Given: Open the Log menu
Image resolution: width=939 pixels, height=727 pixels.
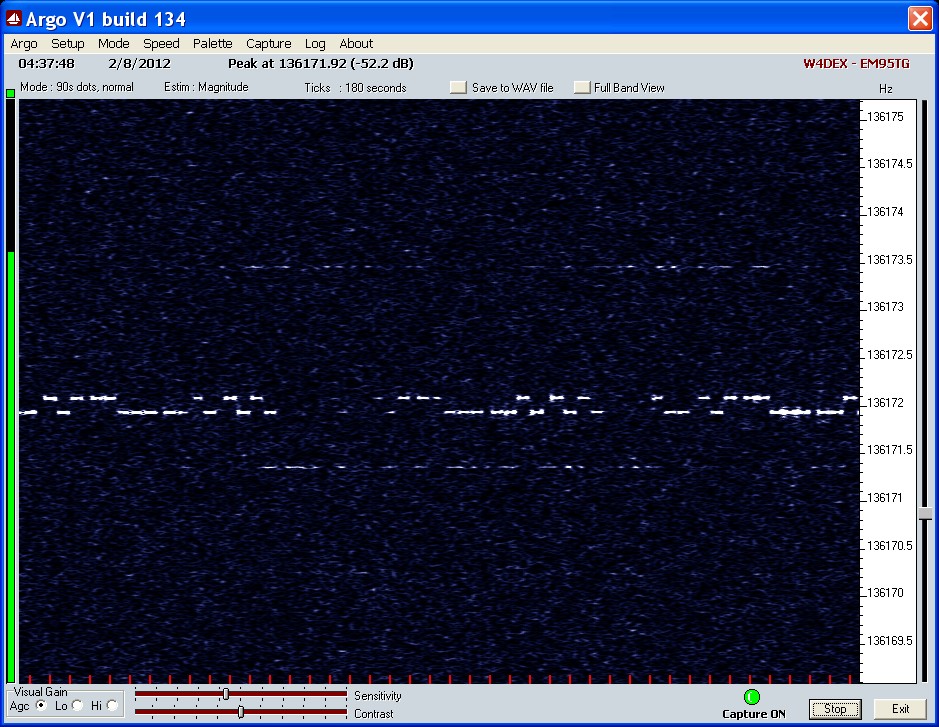Looking at the screenshot, I should point(315,44).
